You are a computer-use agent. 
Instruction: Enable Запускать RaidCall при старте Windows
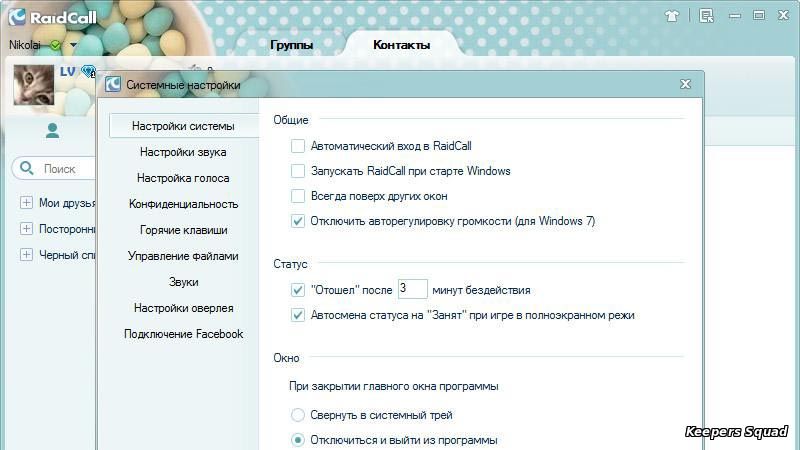pyautogui.click(x=298, y=171)
